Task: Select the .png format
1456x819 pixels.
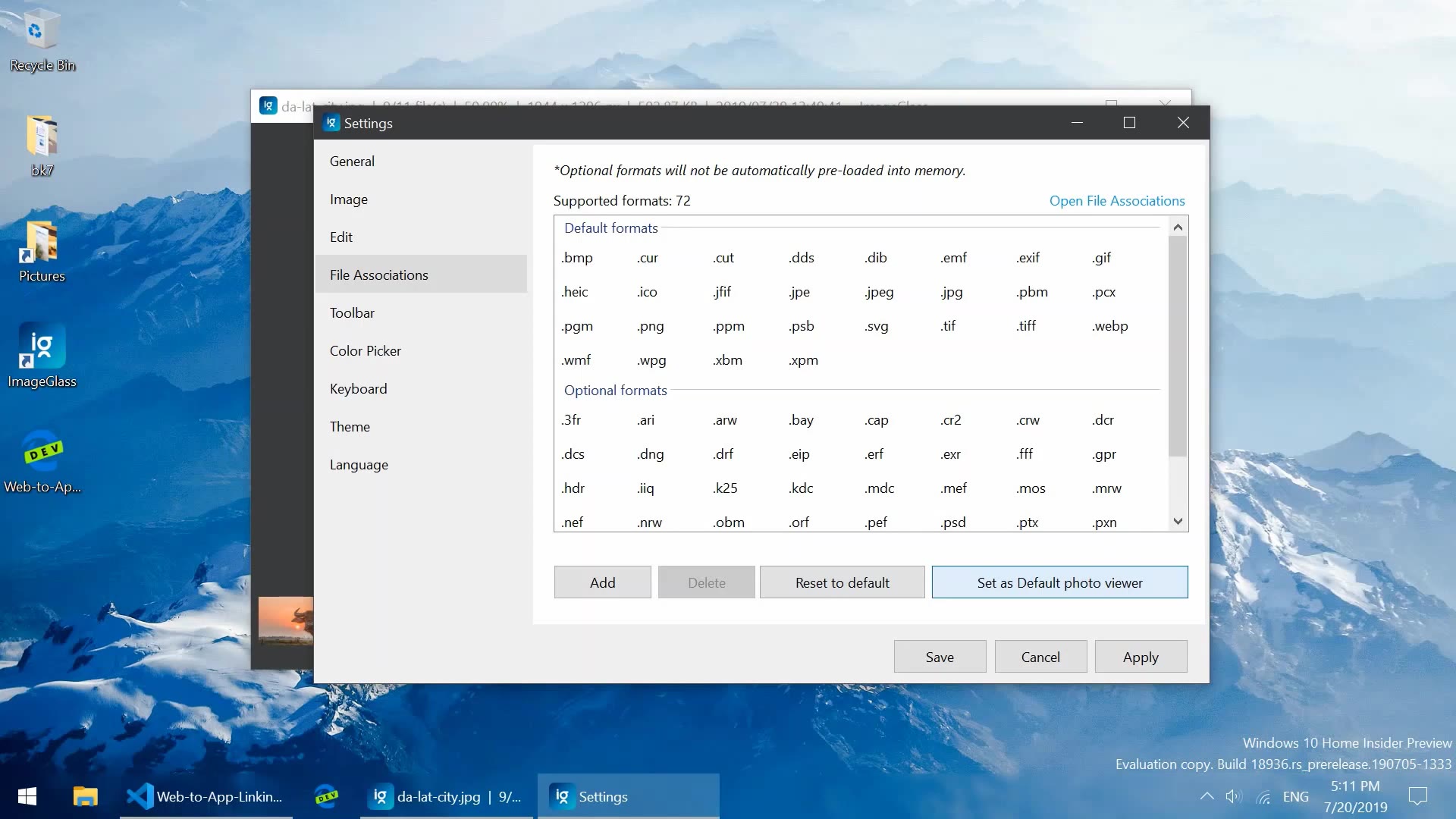Action: (651, 326)
